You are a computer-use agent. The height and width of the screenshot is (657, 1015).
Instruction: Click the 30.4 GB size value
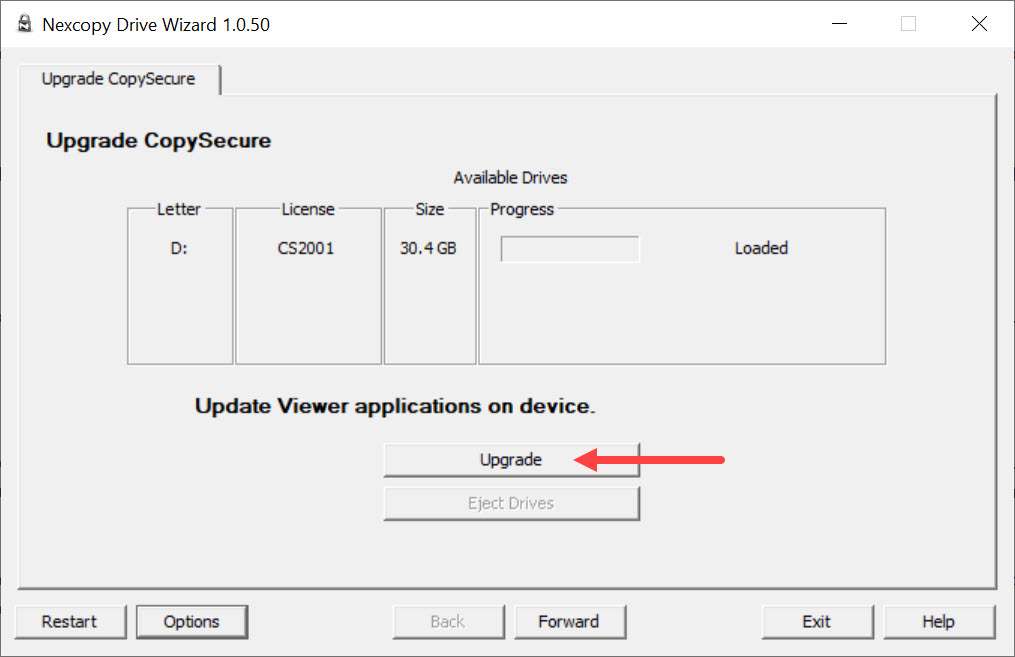point(428,248)
